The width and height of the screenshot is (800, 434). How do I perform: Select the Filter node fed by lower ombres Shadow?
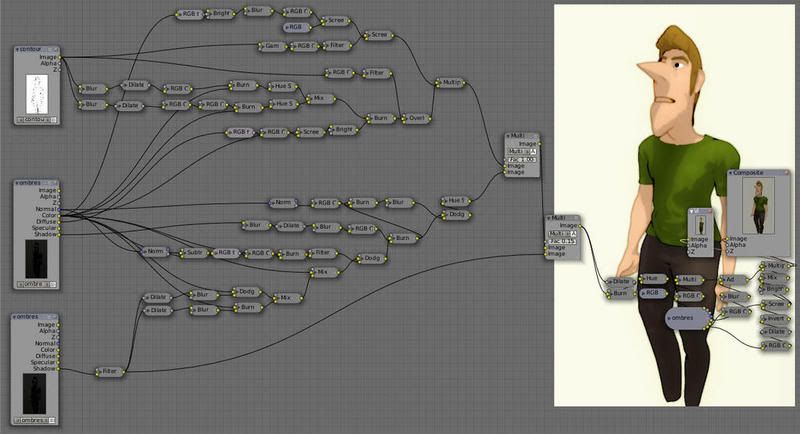coord(110,372)
